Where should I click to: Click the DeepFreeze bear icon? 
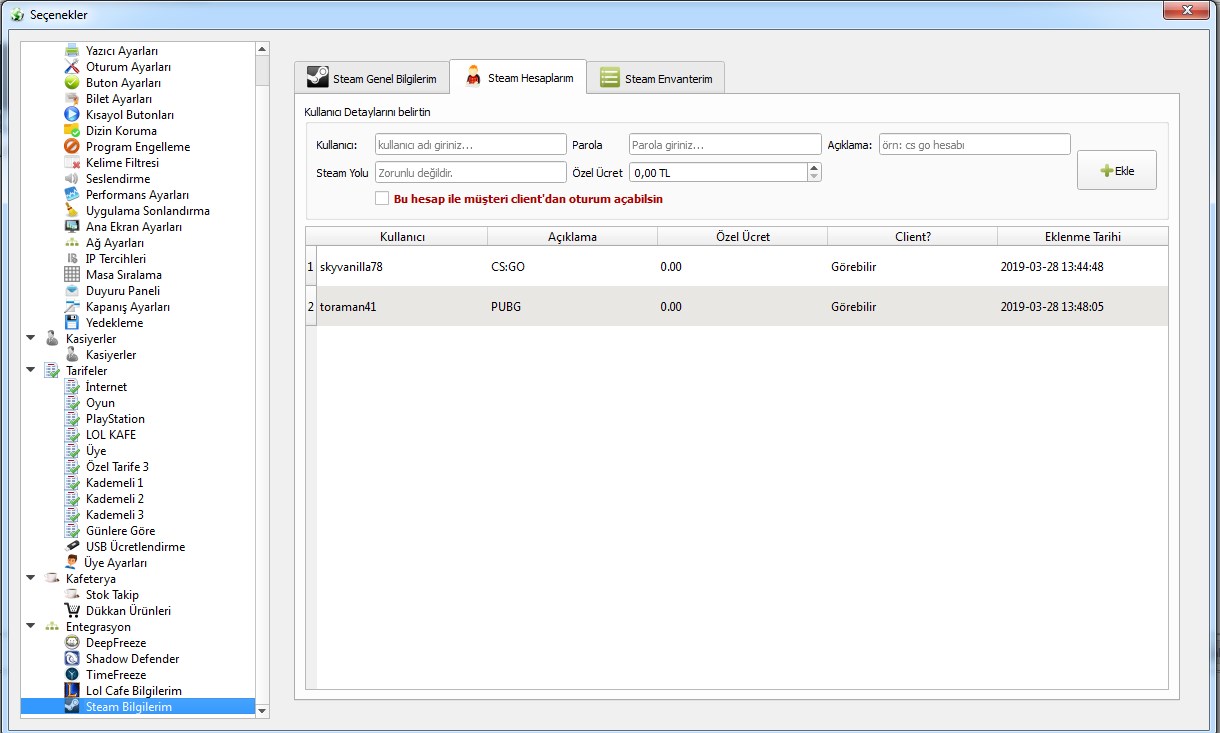(x=72, y=643)
